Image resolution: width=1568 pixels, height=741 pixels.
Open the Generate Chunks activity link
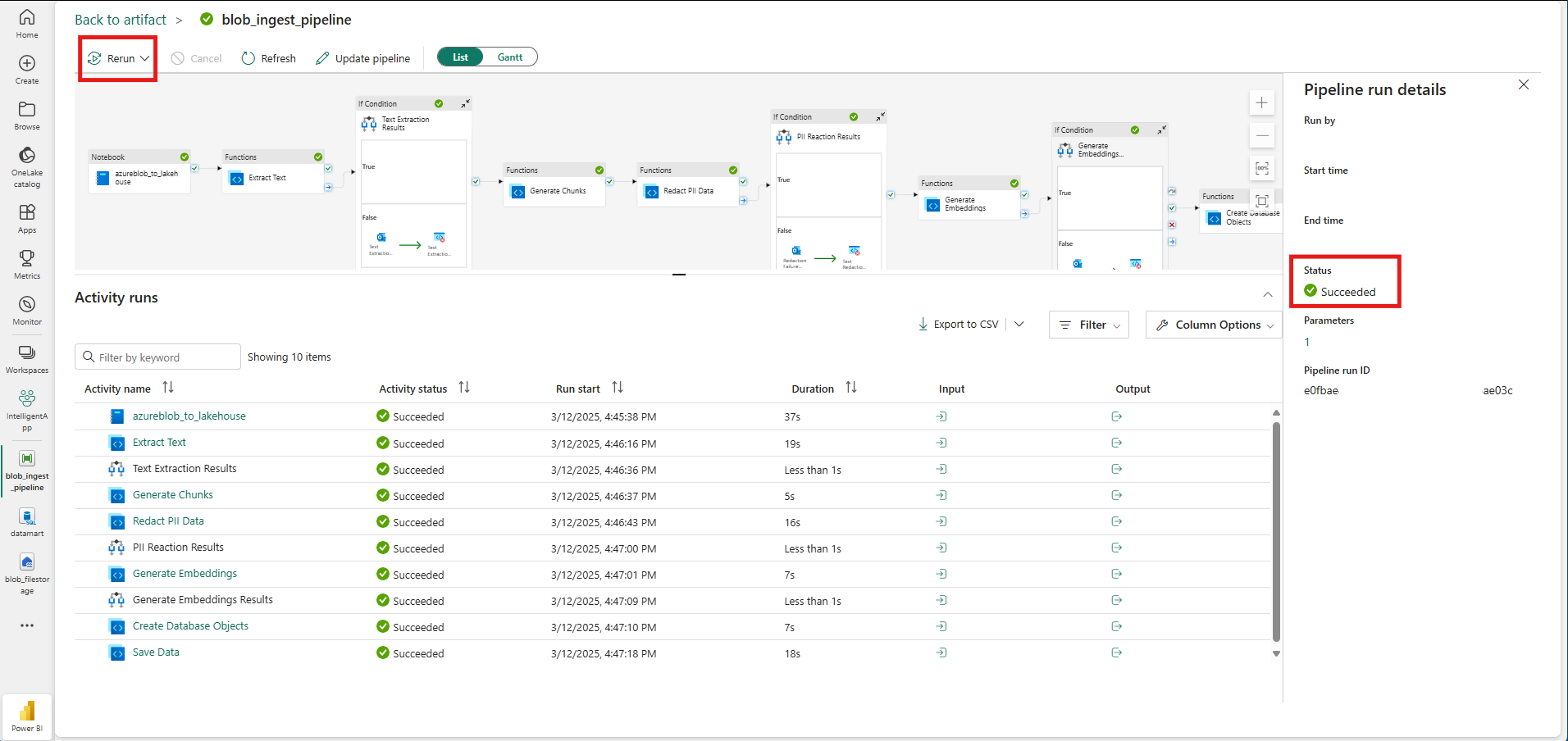coord(173,495)
